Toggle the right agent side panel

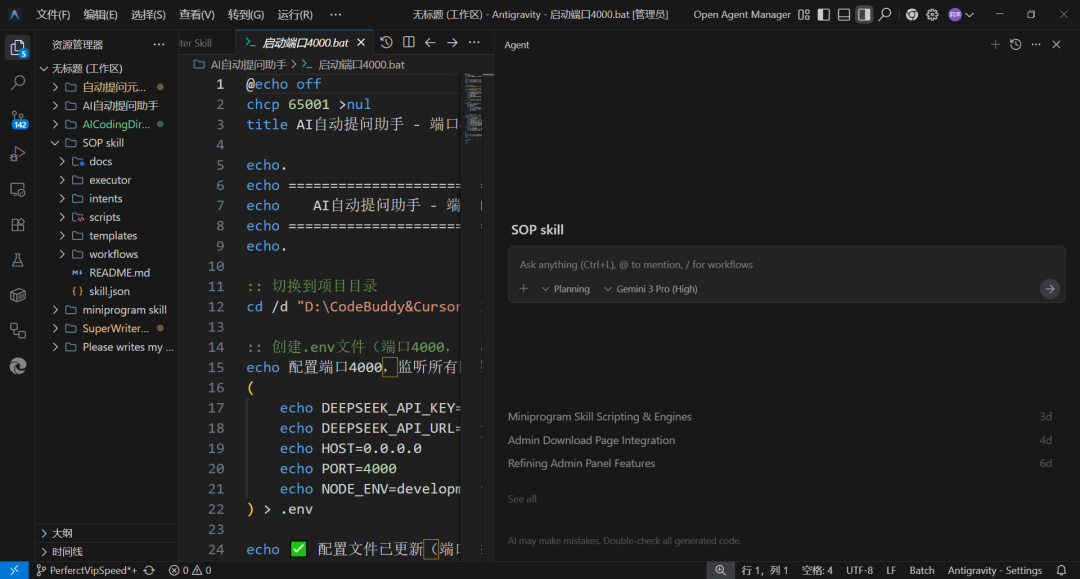[864, 15]
